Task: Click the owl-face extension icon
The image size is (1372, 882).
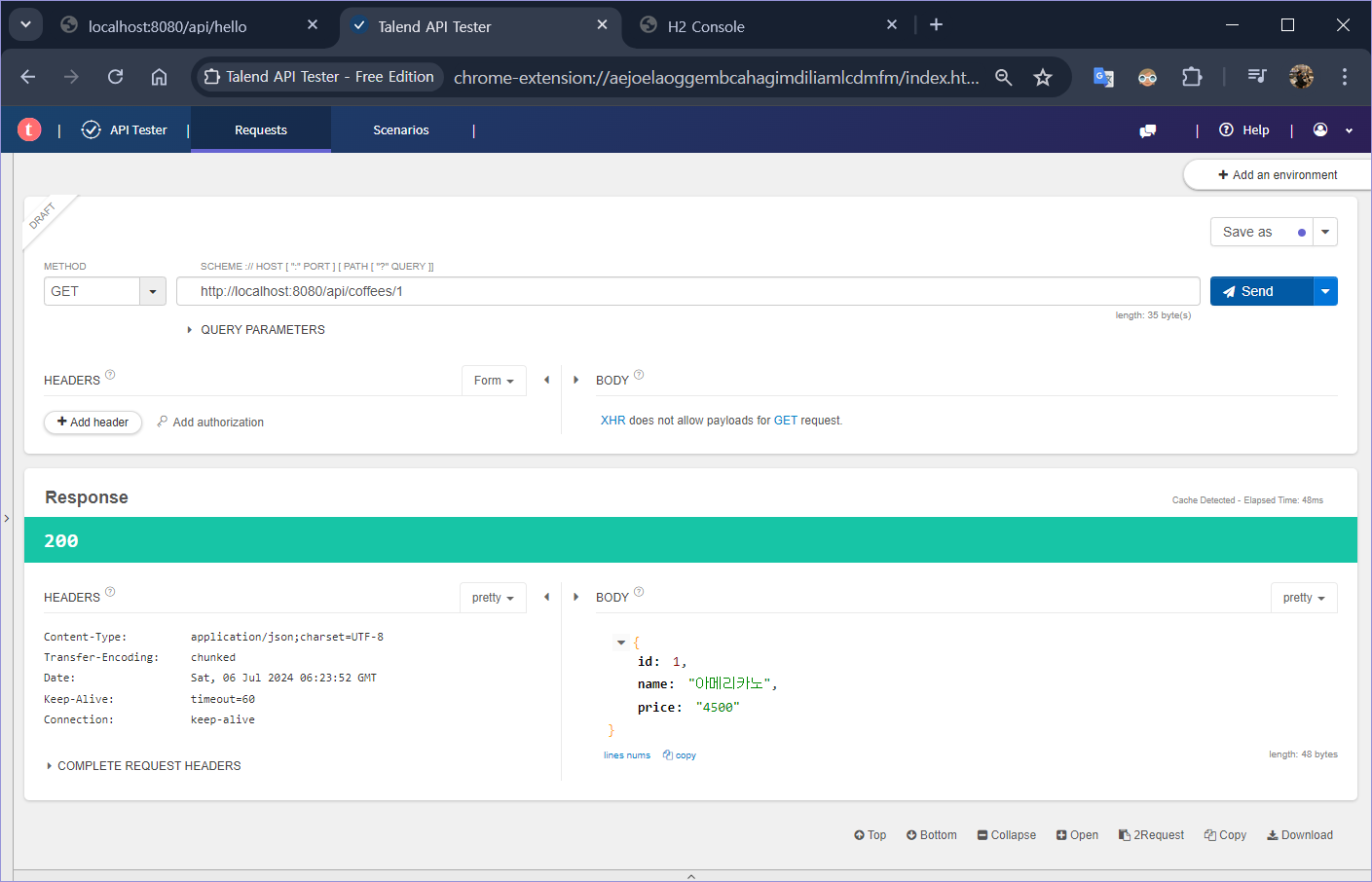Action: coord(1147,77)
